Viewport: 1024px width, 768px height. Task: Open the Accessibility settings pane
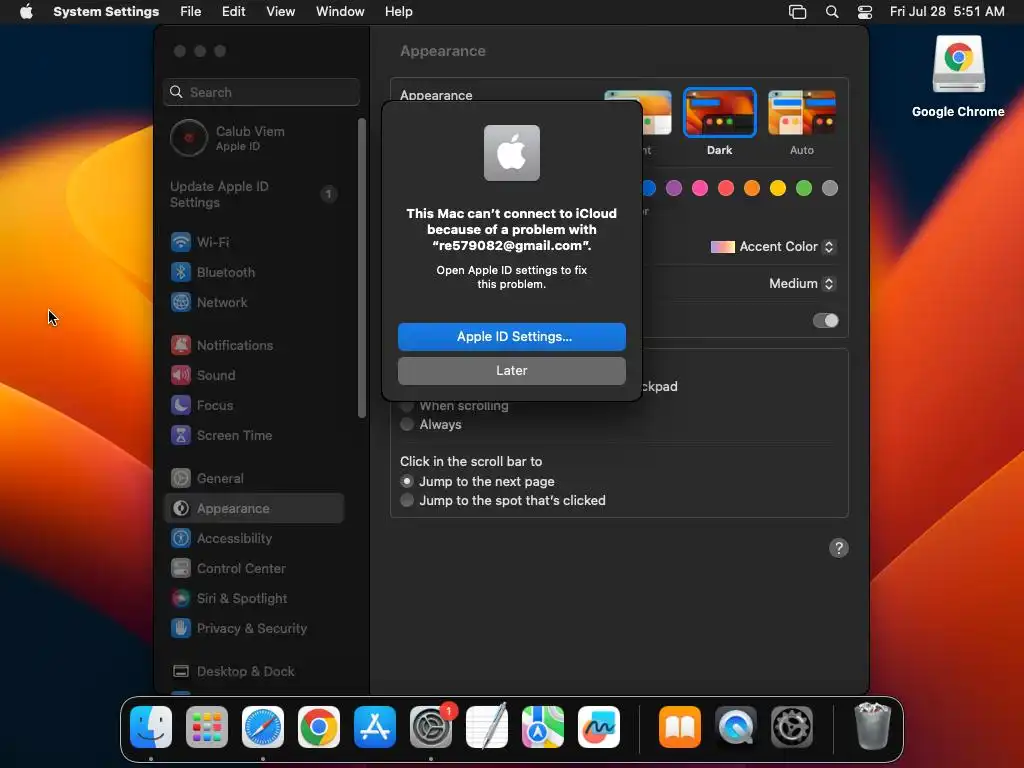(x=253, y=539)
